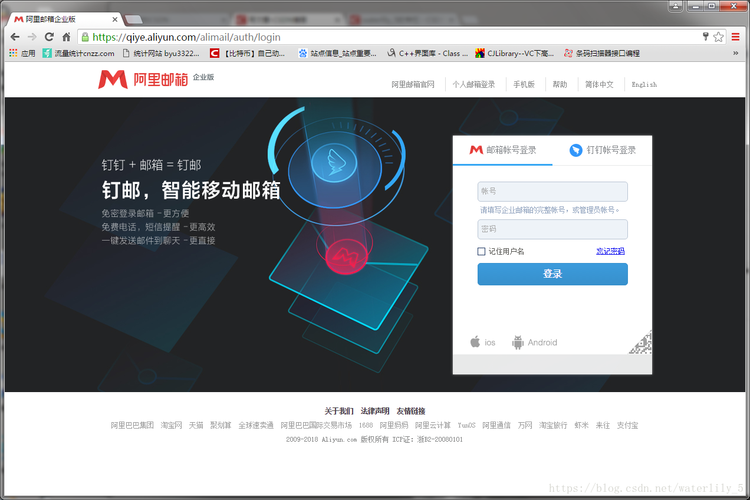Open the 流量统计cnzz.com bookmark

coord(78,53)
